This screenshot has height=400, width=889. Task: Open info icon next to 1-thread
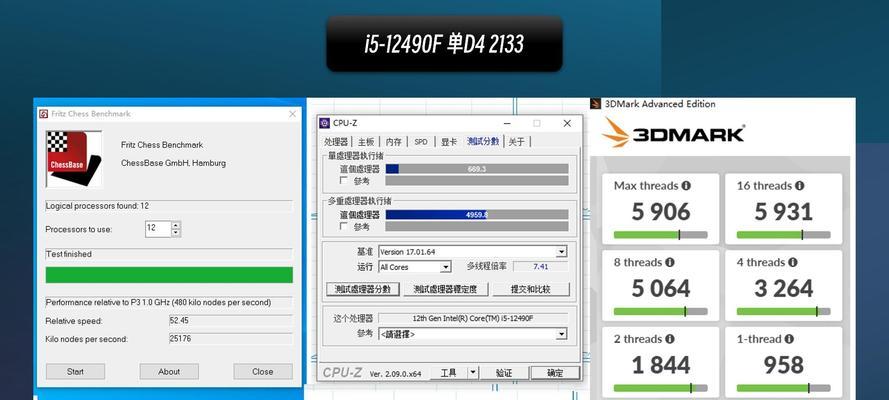tap(789, 339)
